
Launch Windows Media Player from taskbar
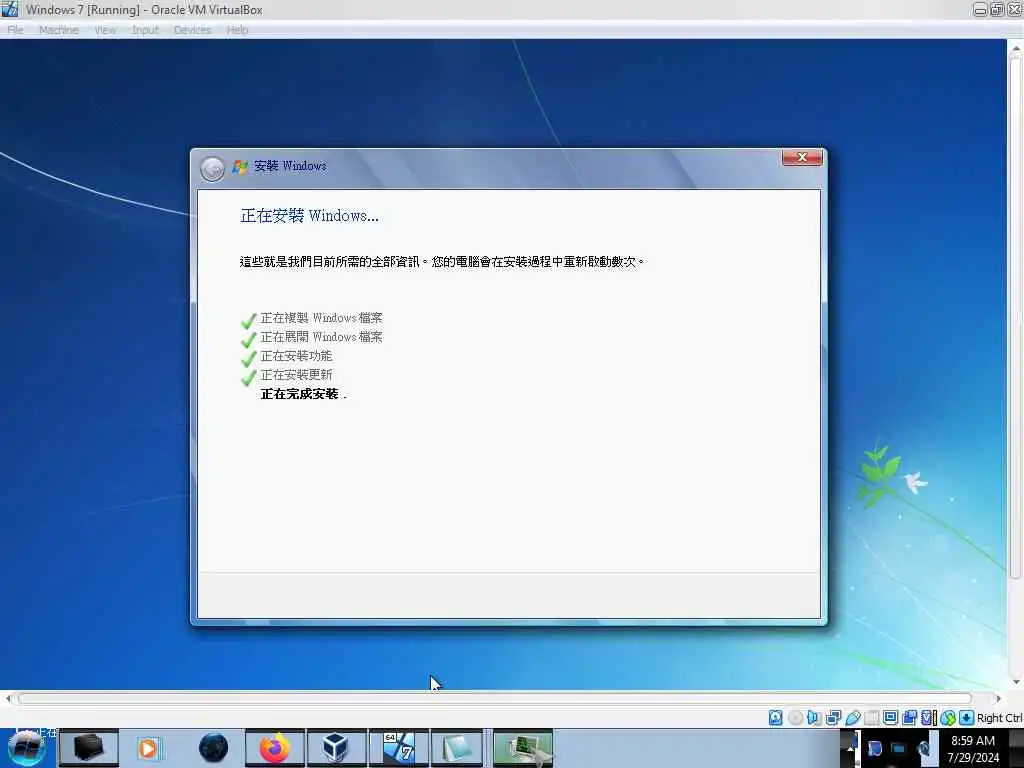tap(149, 748)
